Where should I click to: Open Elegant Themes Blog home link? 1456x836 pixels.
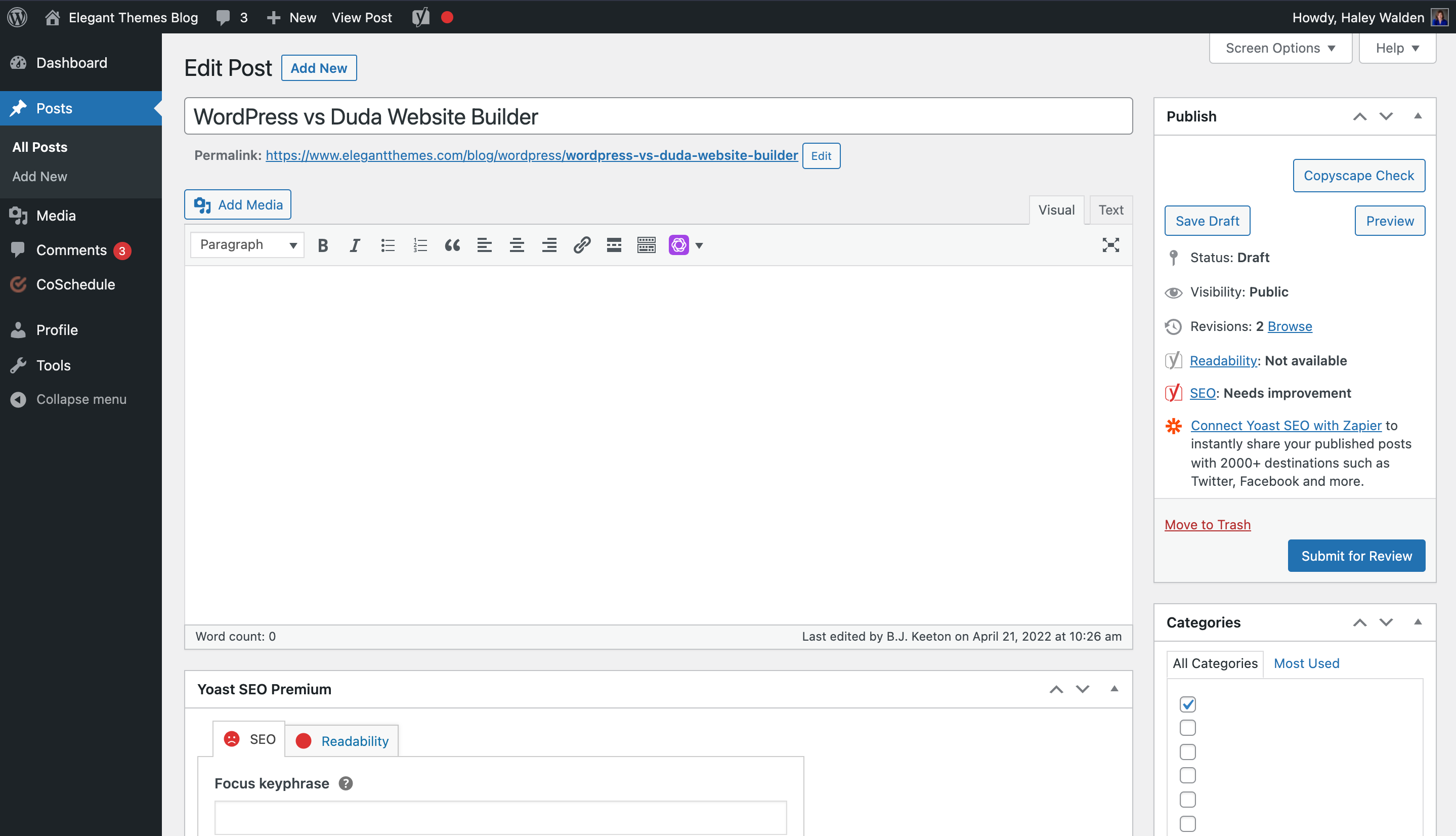point(121,17)
